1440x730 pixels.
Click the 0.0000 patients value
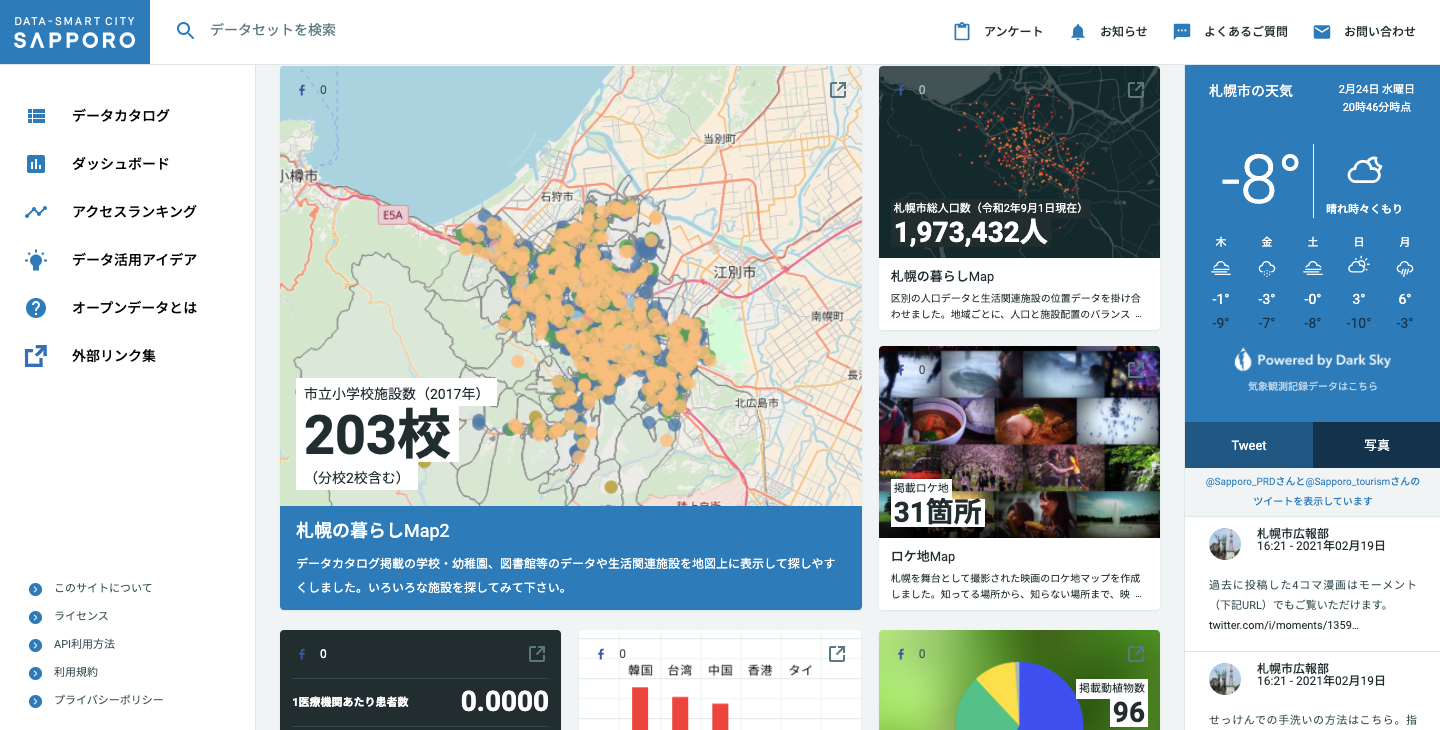[504, 702]
